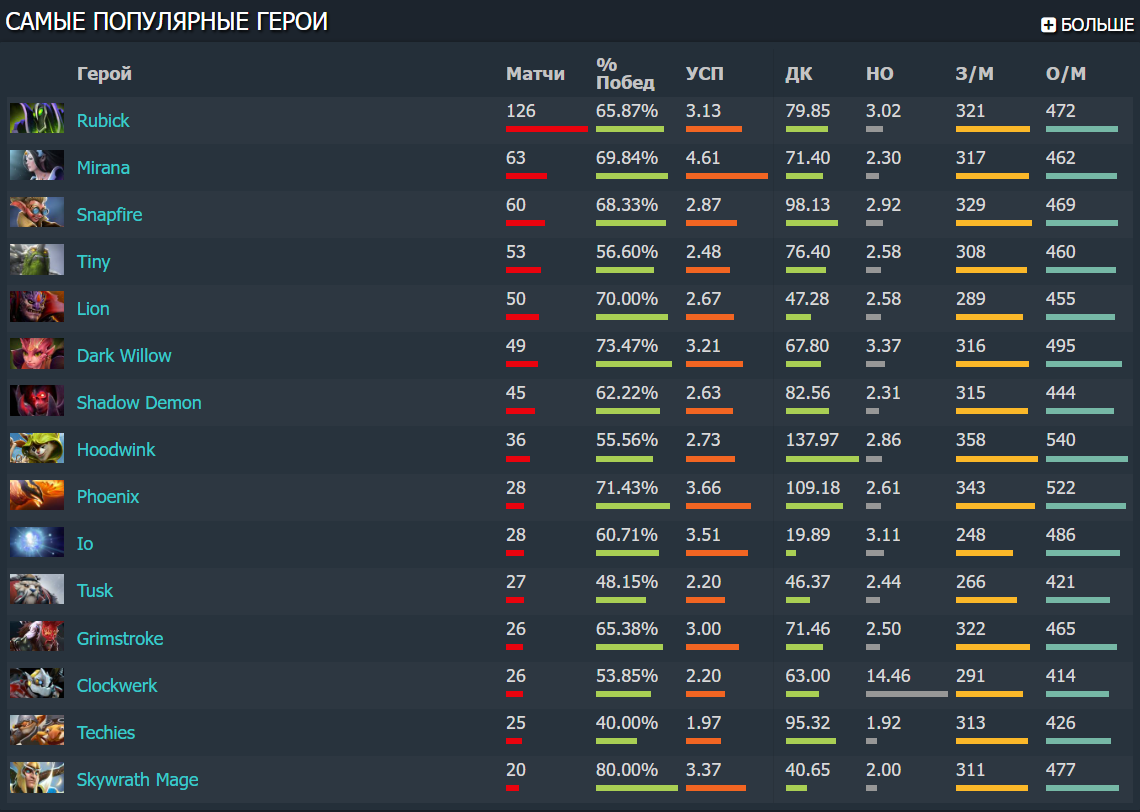1140x812 pixels.
Task: Click the ДК column header
Action: [x=798, y=73]
